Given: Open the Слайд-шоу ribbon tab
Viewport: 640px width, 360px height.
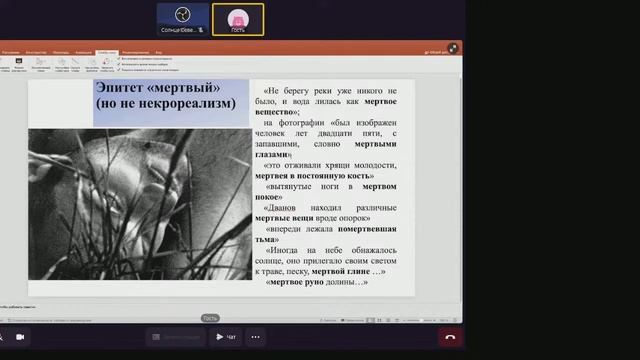Looking at the screenshot, I should coord(107,52).
